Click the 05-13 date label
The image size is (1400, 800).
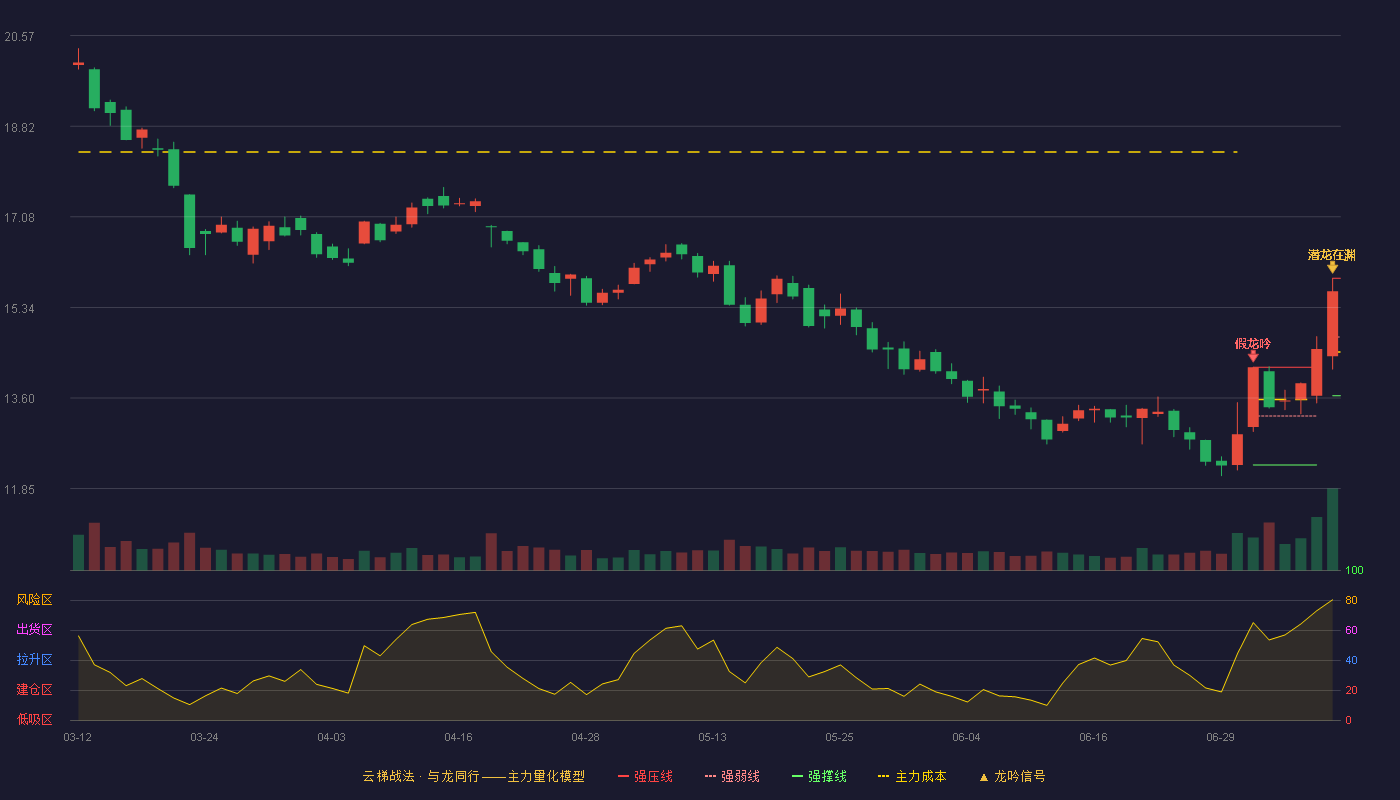712,737
